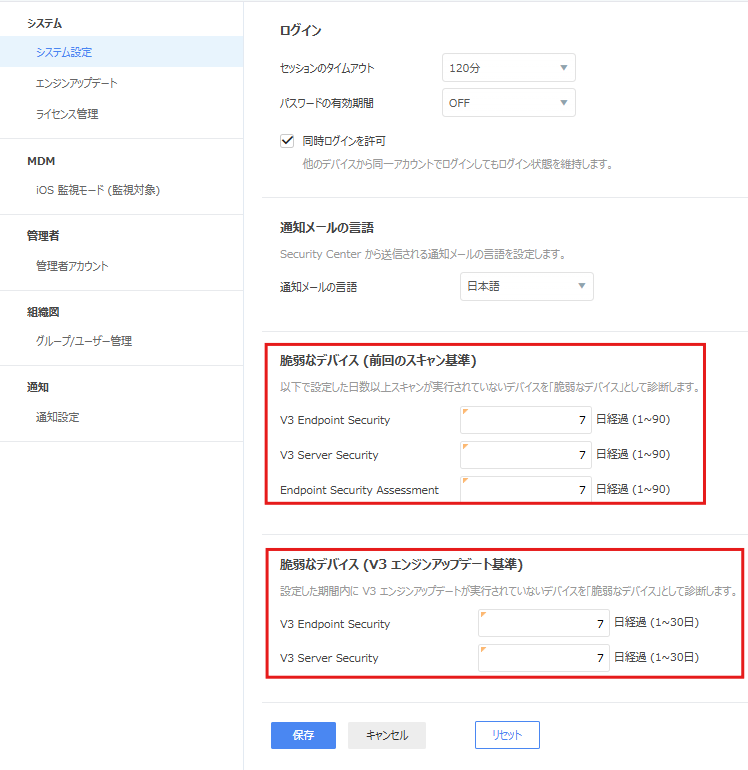Click Endpoint Security Assessment days field
This screenshot has height=770, width=748.
click(526, 489)
